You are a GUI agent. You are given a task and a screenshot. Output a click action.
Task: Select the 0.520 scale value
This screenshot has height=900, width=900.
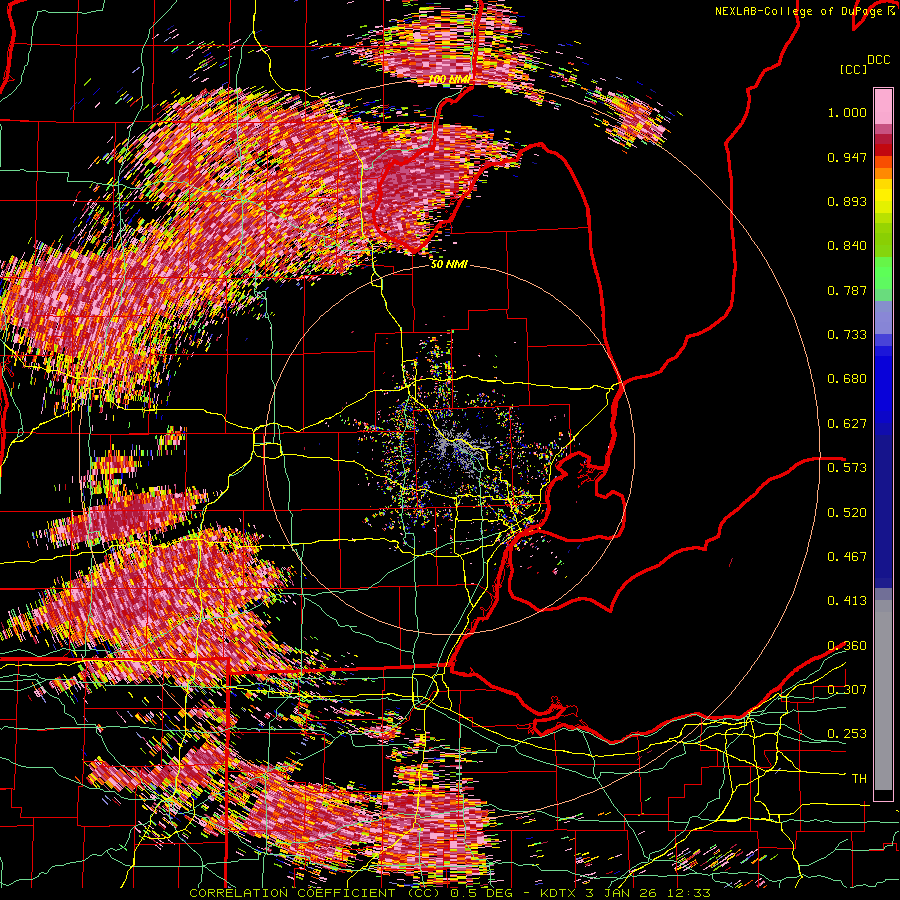click(847, 513)
